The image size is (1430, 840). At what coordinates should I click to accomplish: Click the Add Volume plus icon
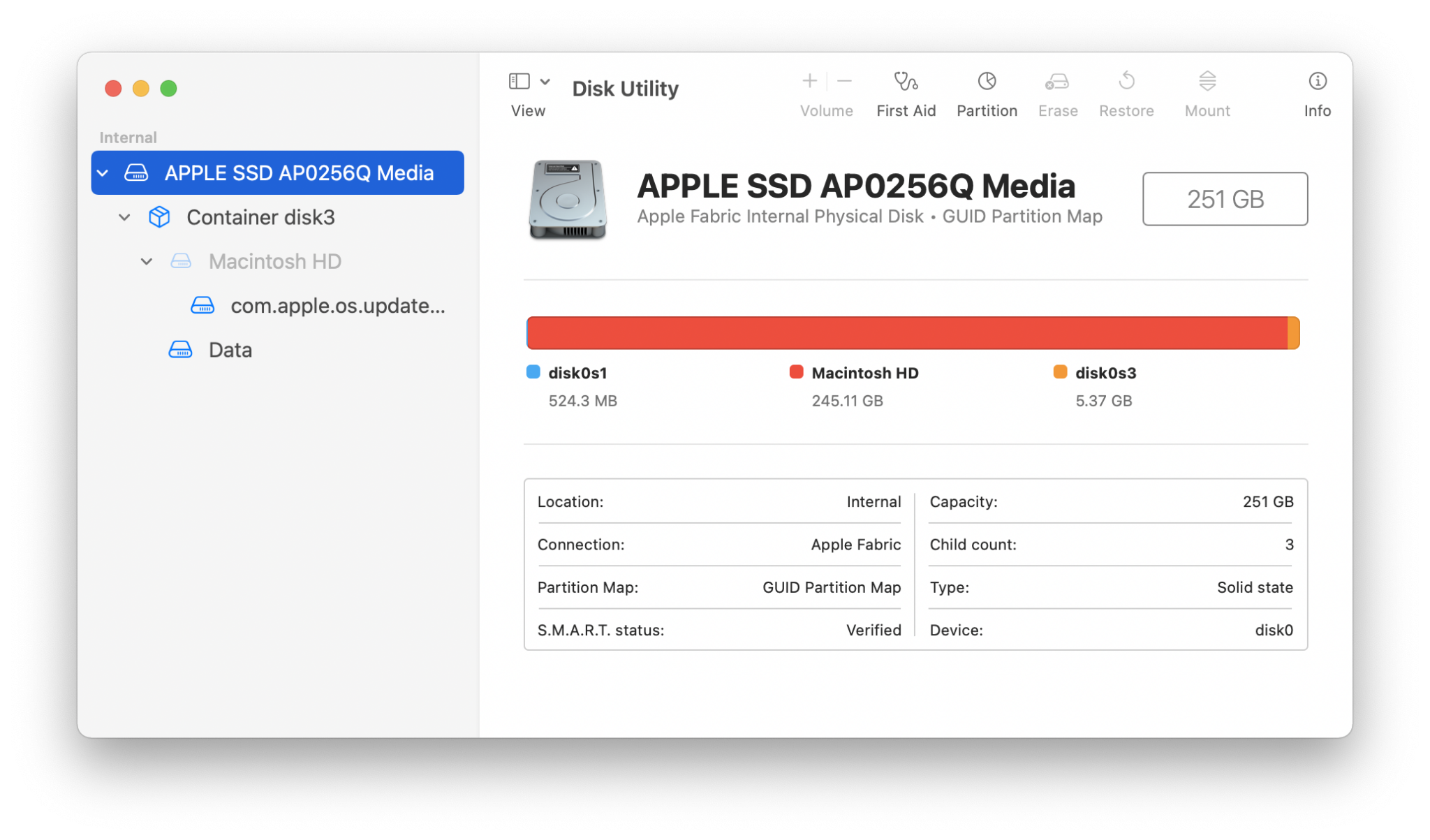[809, 81]
